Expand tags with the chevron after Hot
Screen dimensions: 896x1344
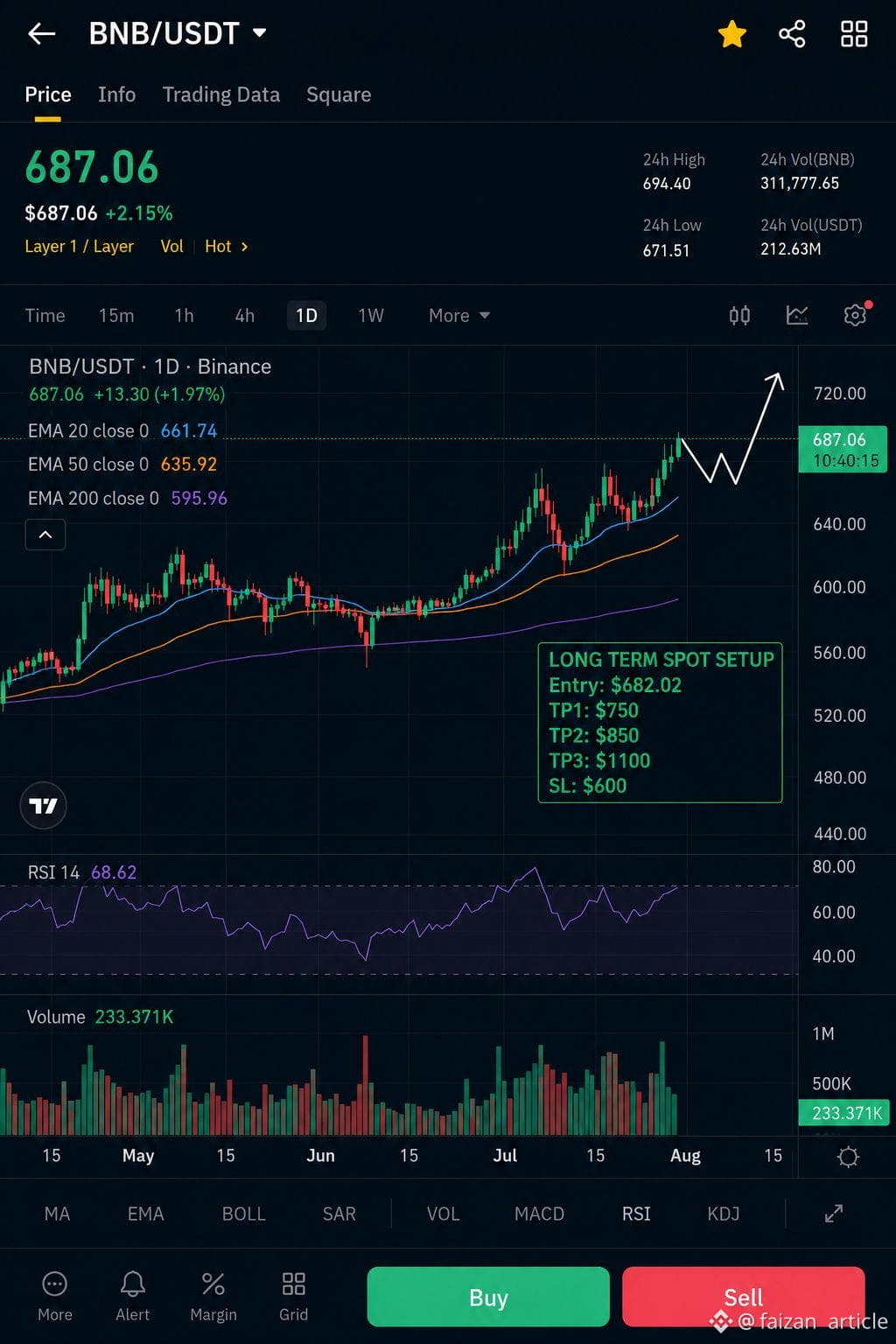(x=244, y=247)
